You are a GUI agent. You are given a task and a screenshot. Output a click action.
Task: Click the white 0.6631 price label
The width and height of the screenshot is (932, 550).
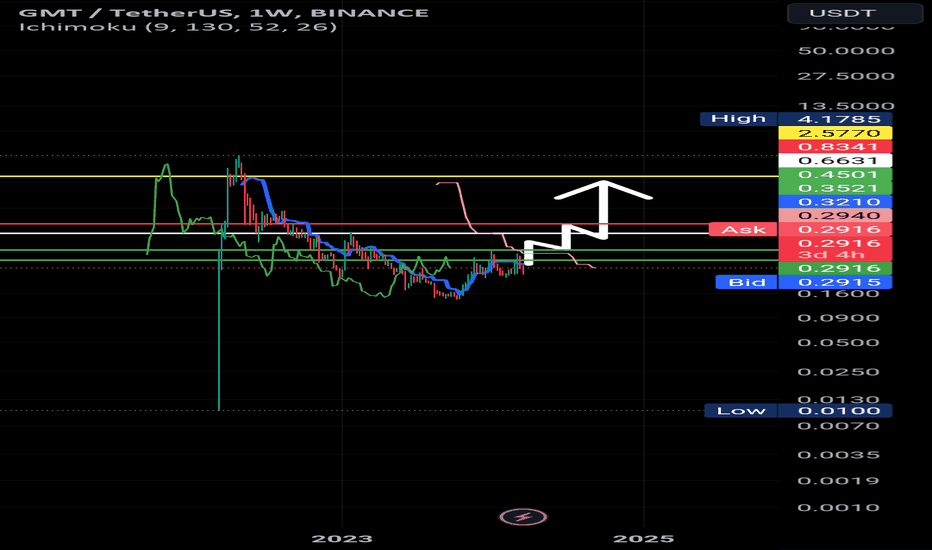[835, 161]
